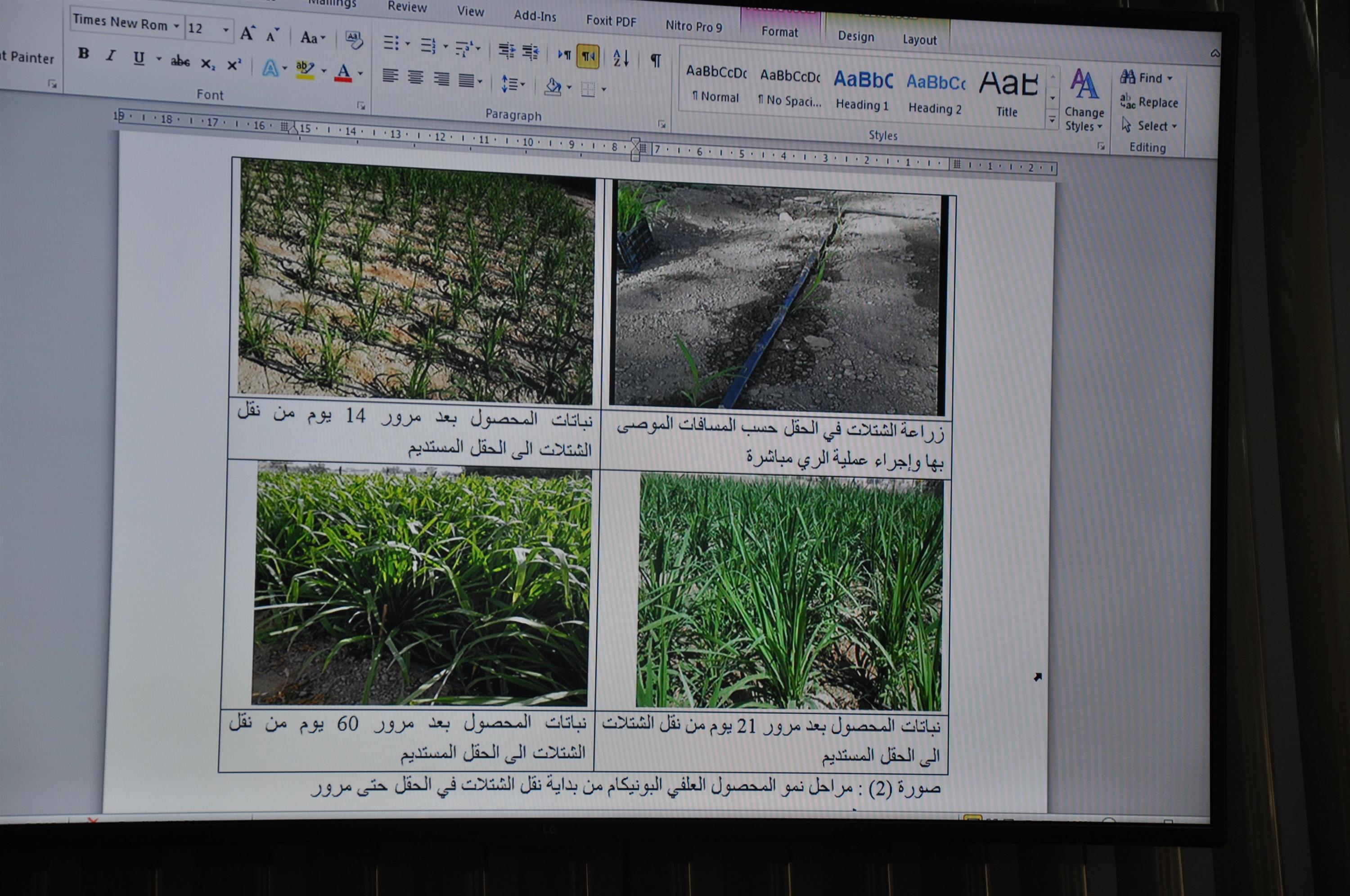Open Foxit PDF tab
Viewport: 1350px width, 896px height.
click(x=611, y=21)
